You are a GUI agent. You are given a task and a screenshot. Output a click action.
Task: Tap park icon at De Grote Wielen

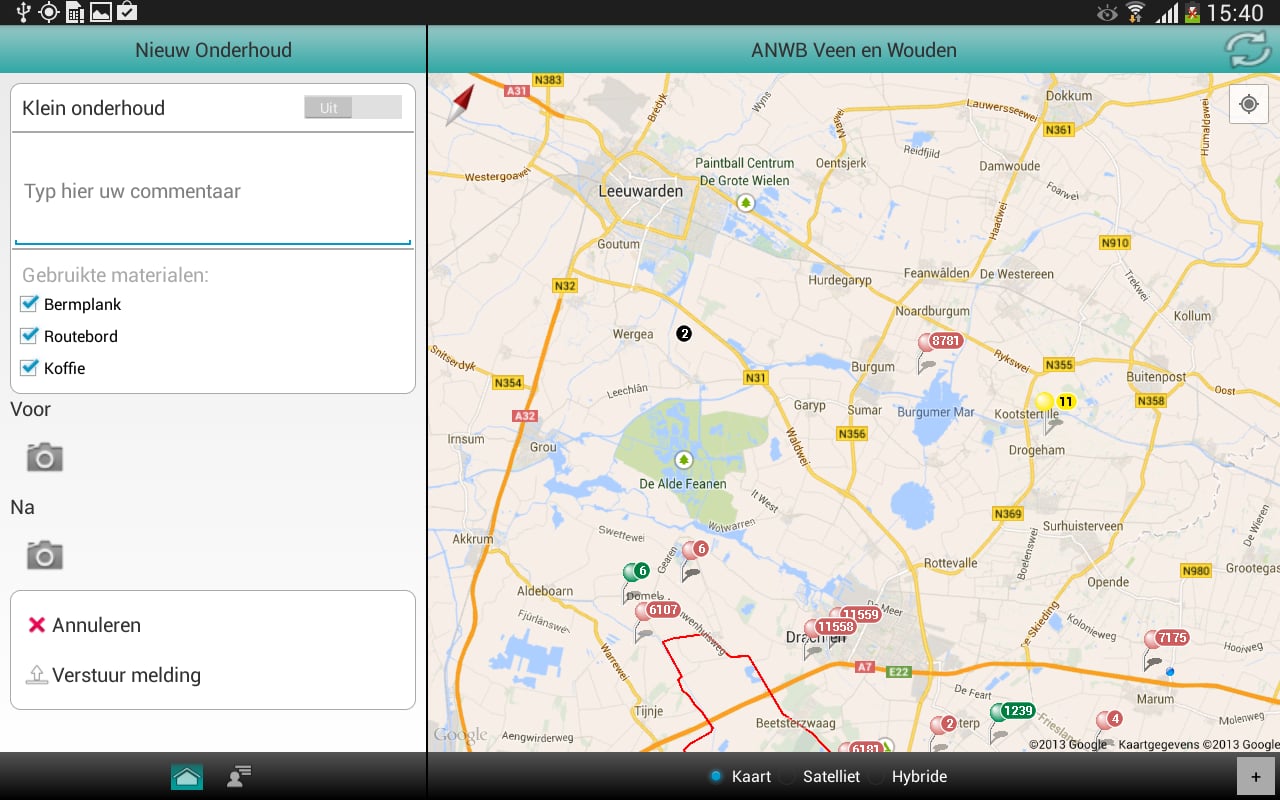[745, 202]
